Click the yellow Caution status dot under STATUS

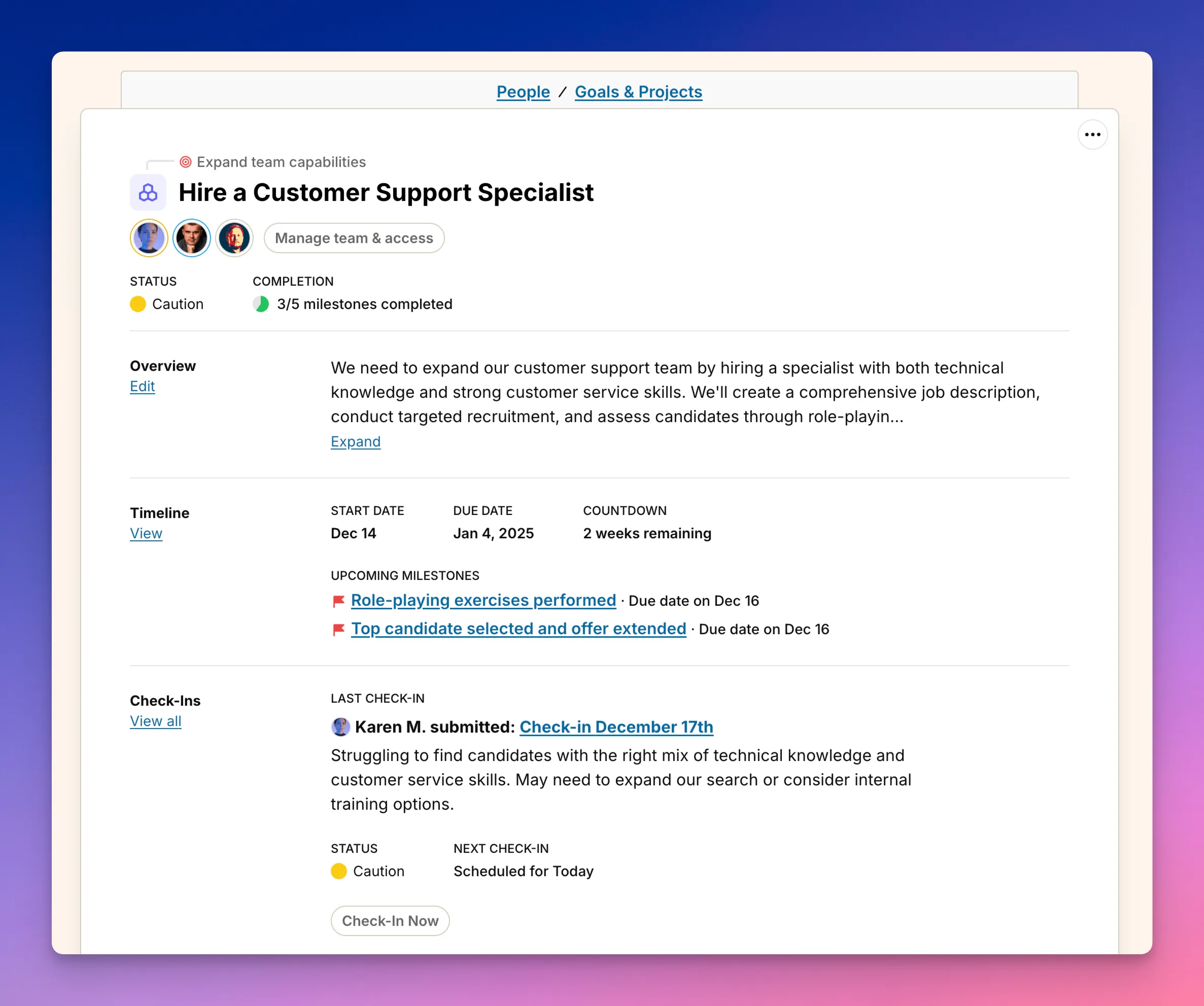[137, 304]
